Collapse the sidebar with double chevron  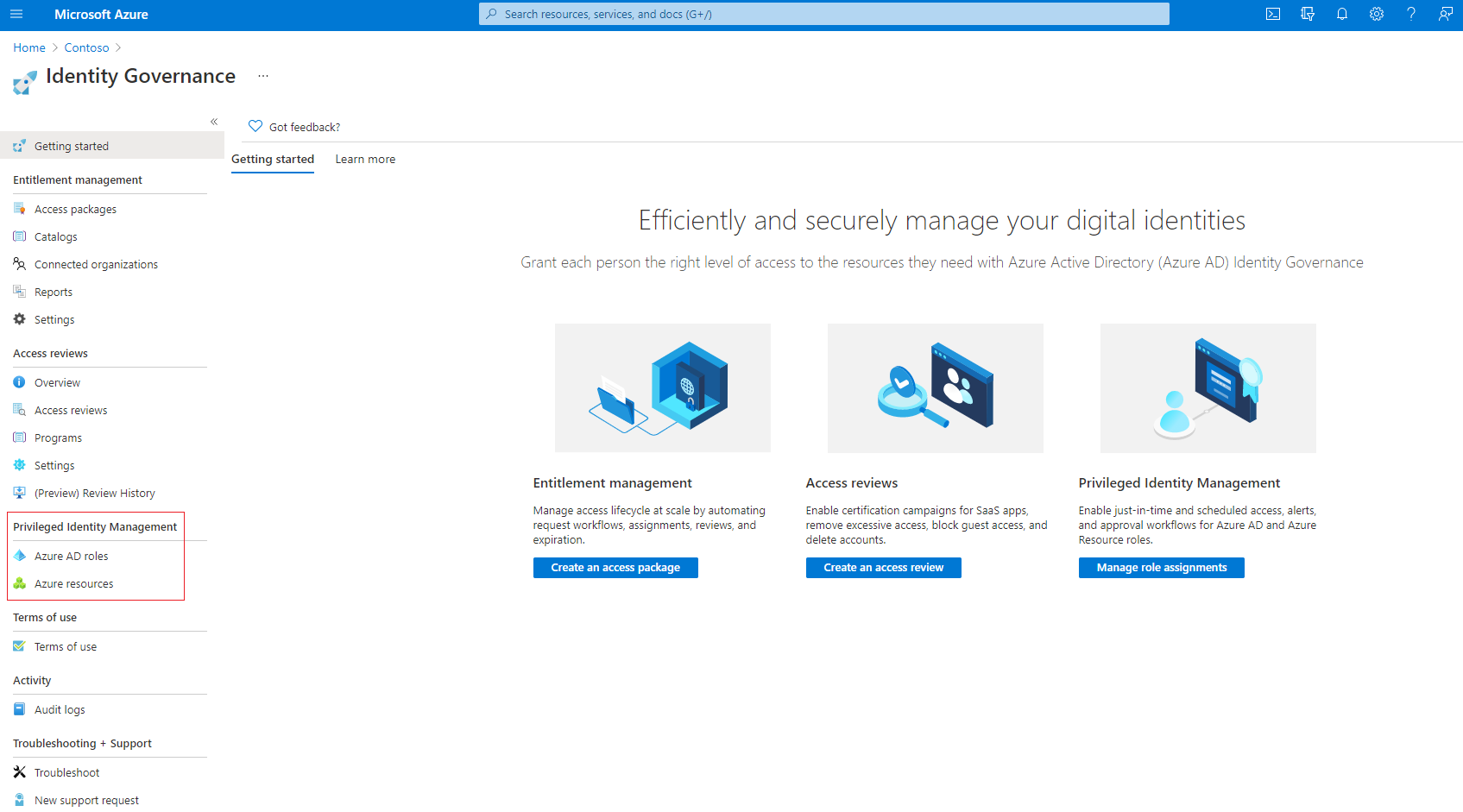(214, 122)
